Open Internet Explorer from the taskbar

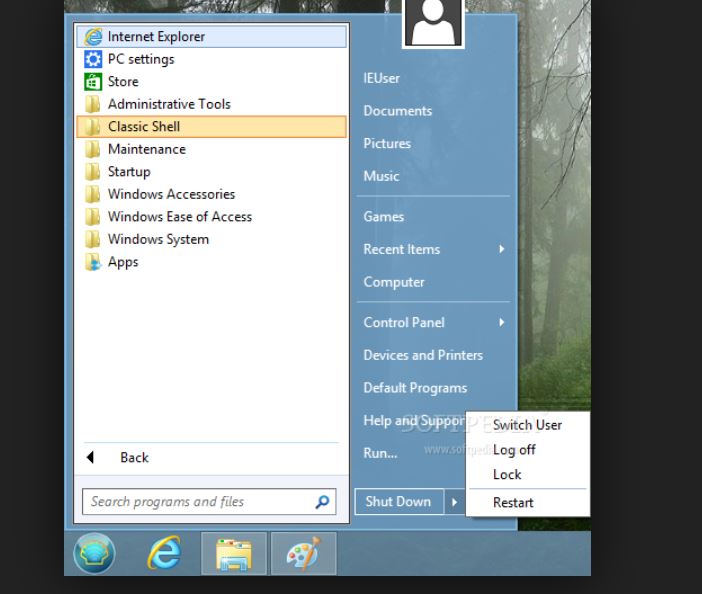coord(164,553)
